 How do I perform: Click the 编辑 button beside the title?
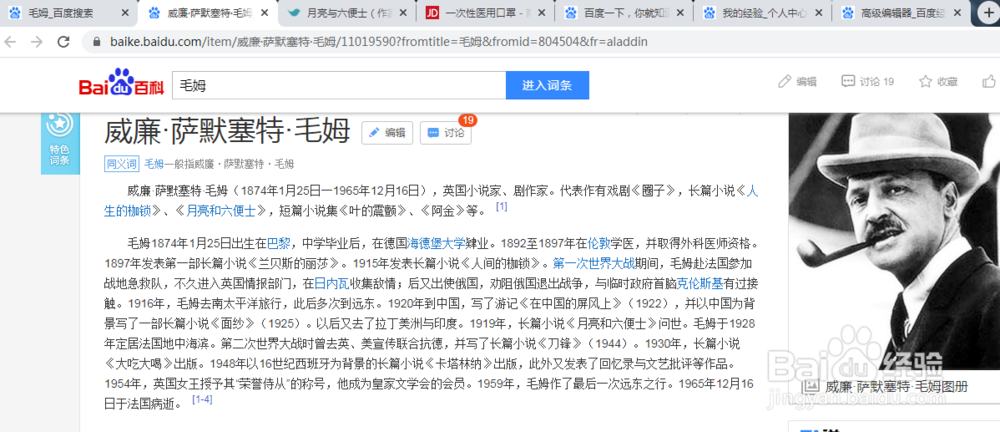click(x=387, y=133)
